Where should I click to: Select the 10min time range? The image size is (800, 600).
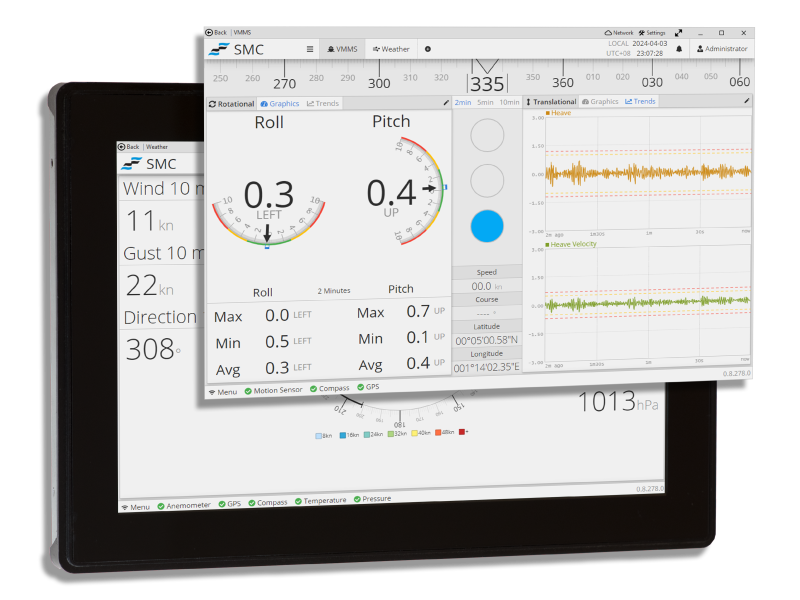coord(509,102)
